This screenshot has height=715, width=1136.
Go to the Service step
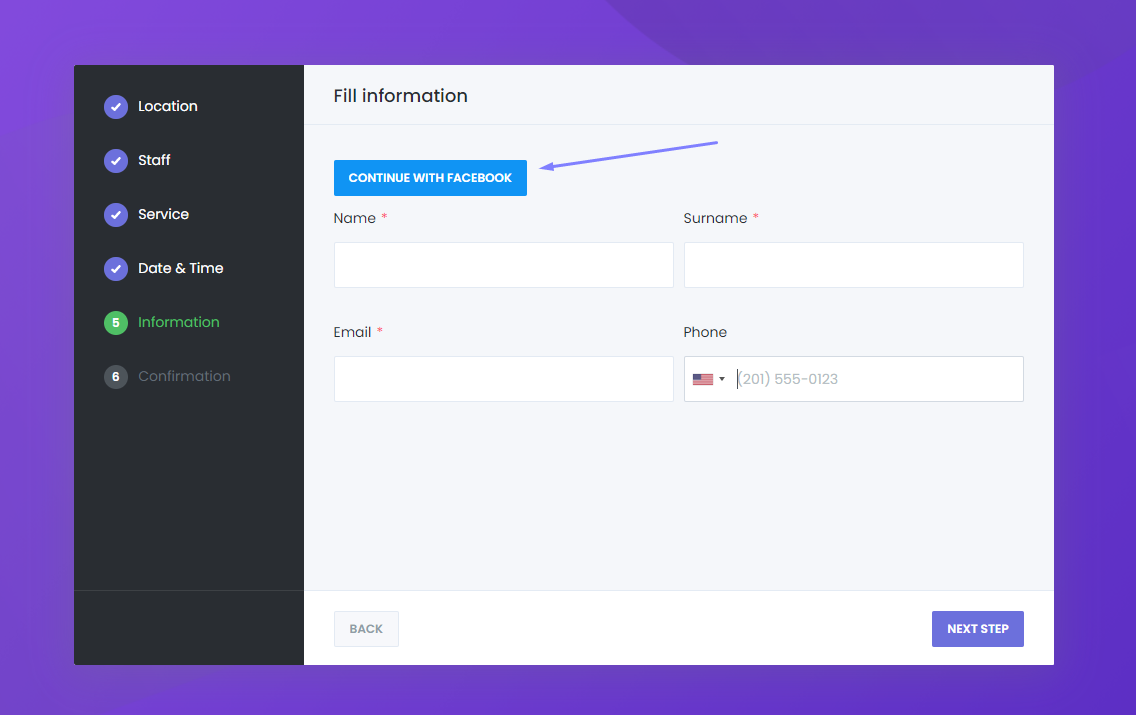pyautogui.click(x=164, y=214)
